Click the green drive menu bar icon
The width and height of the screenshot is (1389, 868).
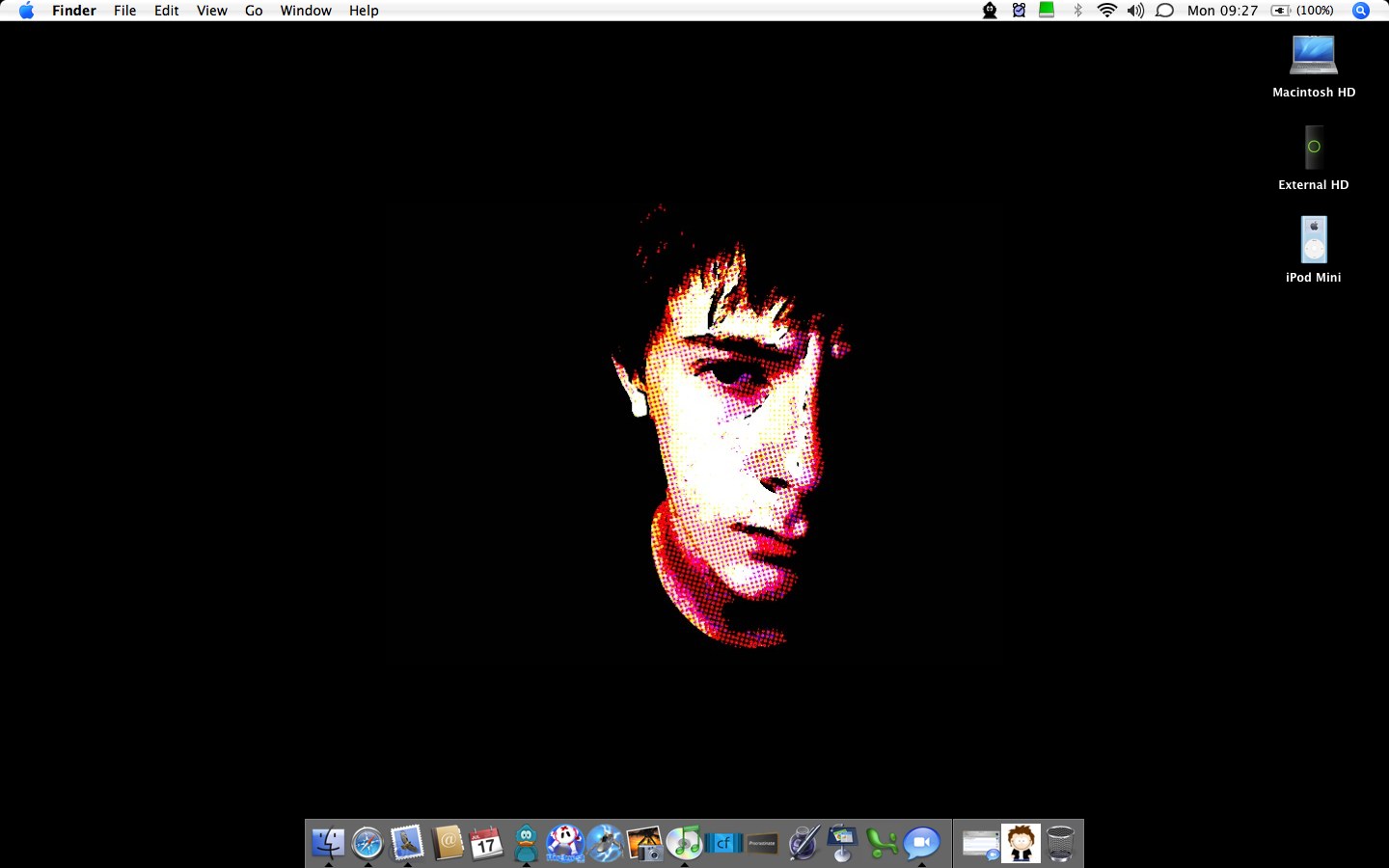click(x=1047, y=11)
